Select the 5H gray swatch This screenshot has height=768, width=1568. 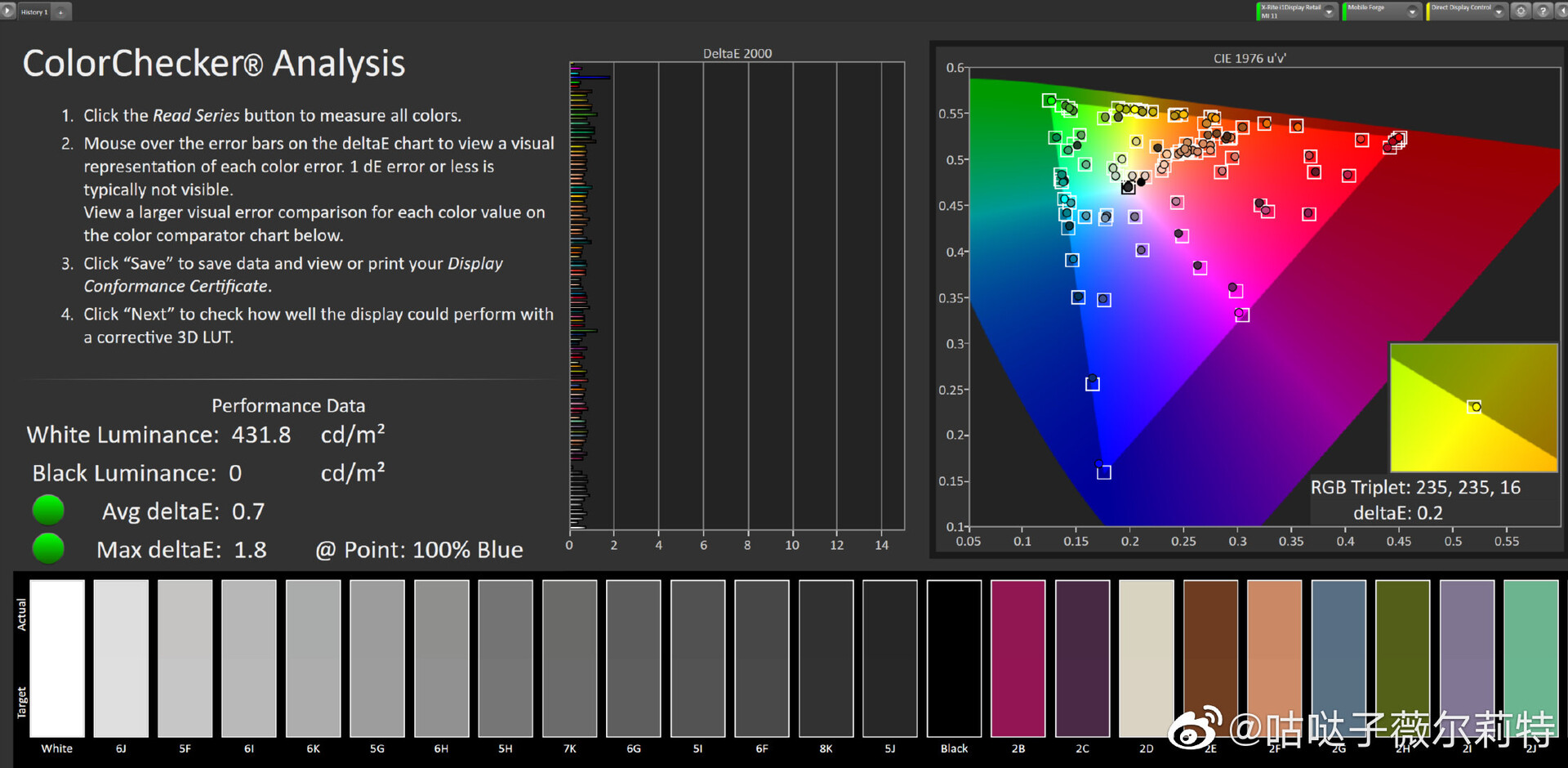(x=506, y=659)
